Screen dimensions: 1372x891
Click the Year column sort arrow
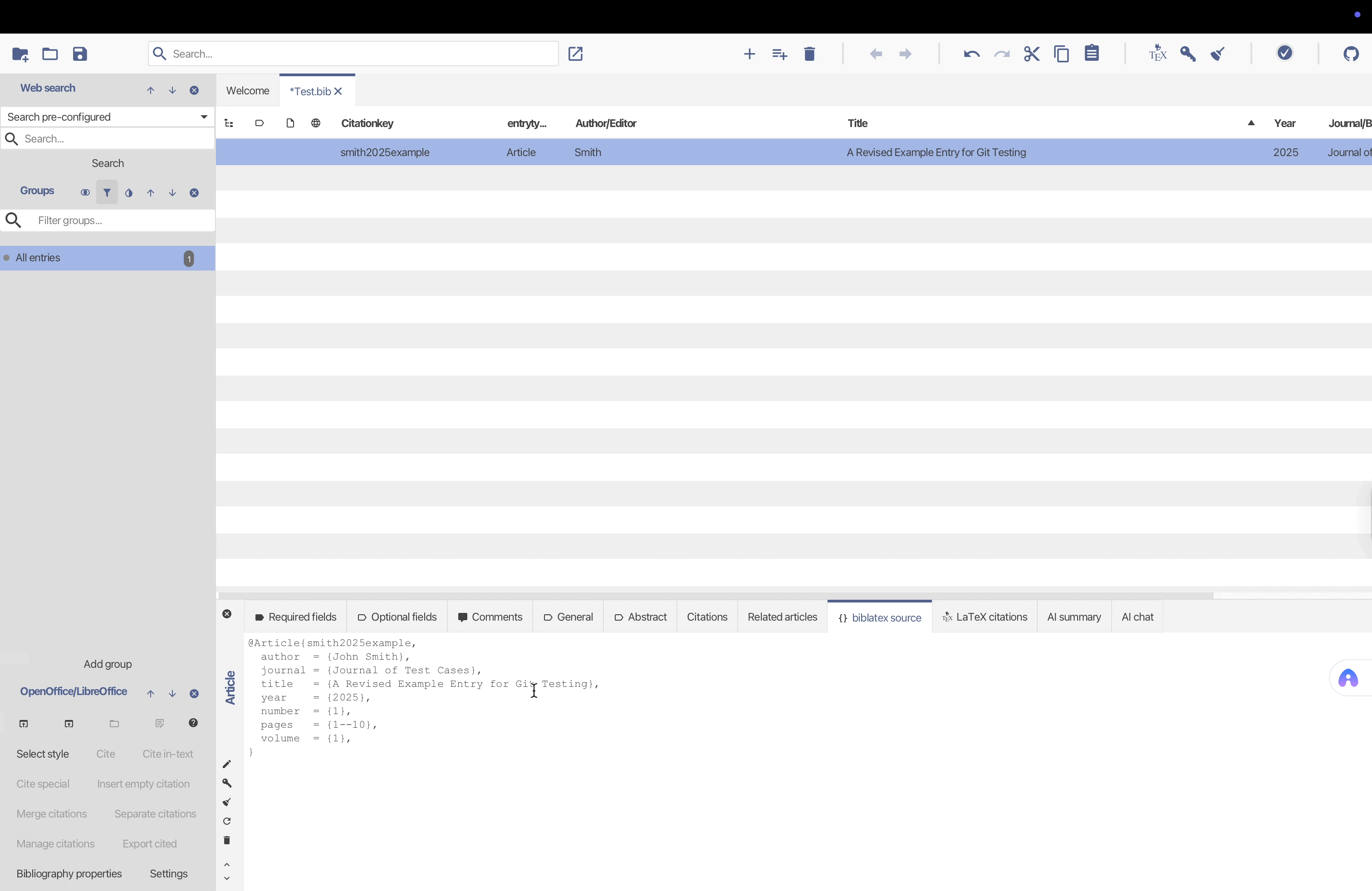coord(1251,123)
